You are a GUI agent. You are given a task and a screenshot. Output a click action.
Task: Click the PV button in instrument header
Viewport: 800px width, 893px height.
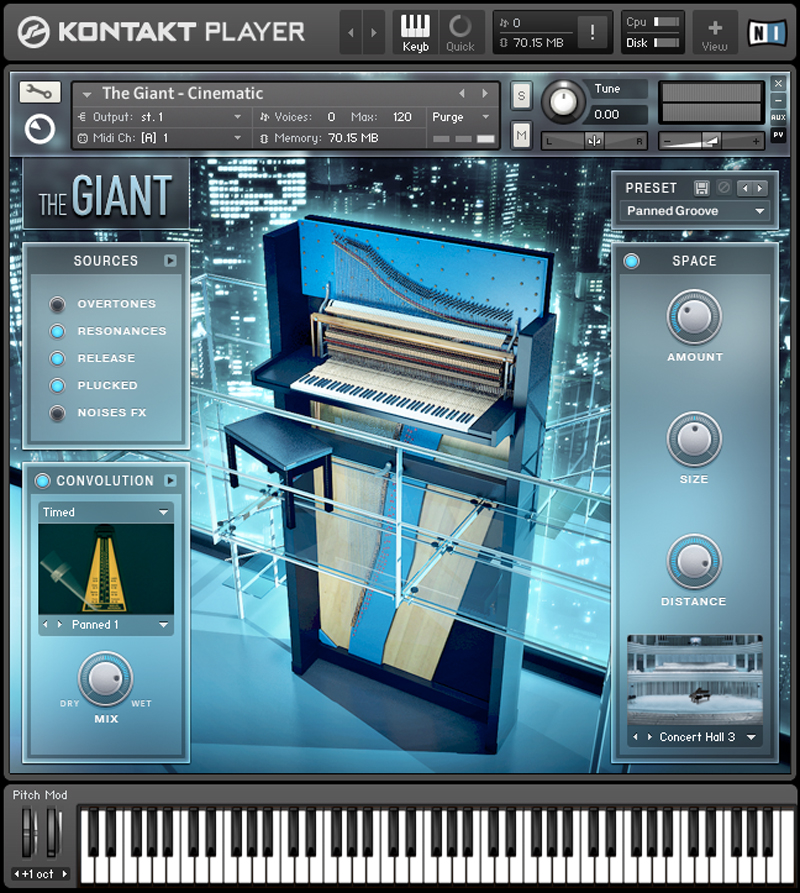click(778, 134)
